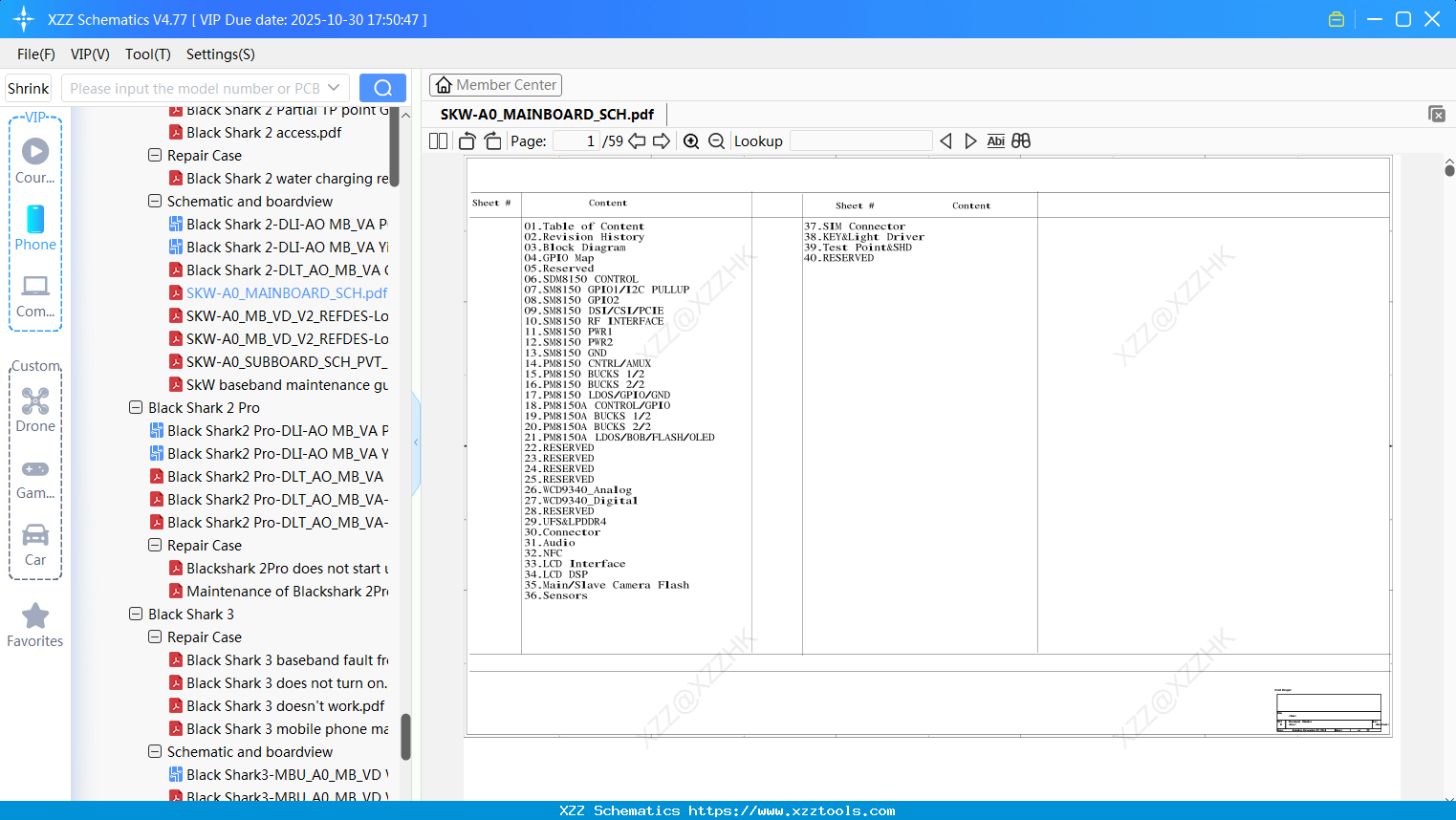This screenshot has height=820, width=1456.
Task: Open the Game console category
Action: pos(35,478)
